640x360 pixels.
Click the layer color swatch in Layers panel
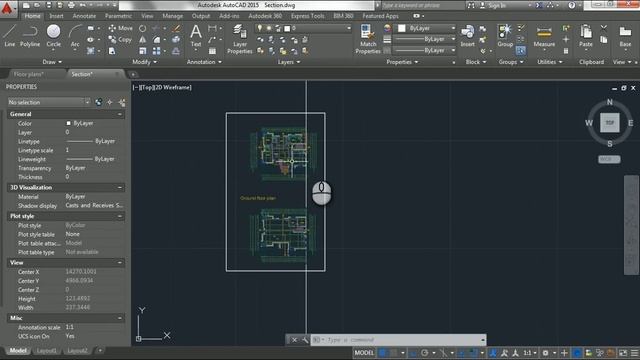[287, 28]
